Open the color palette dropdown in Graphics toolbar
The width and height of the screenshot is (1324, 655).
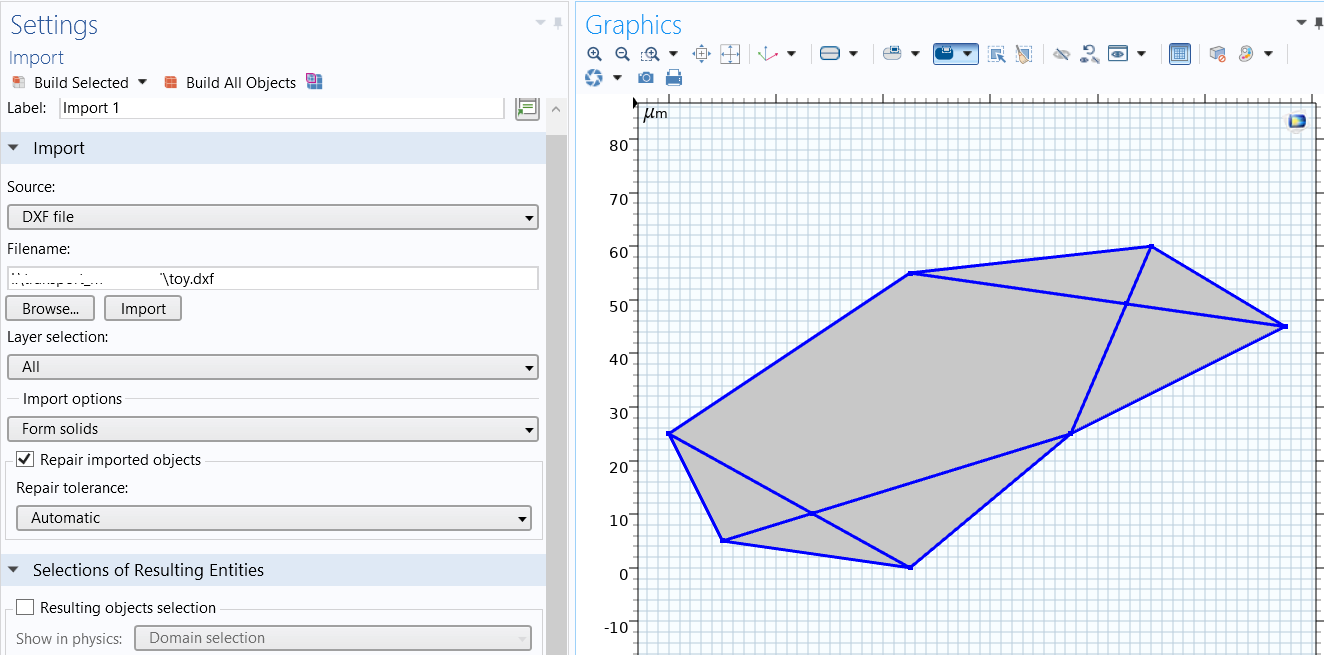tap(1268, 54)
